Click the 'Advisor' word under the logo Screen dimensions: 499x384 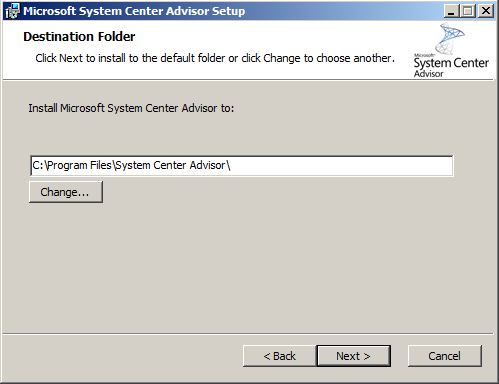429,74
